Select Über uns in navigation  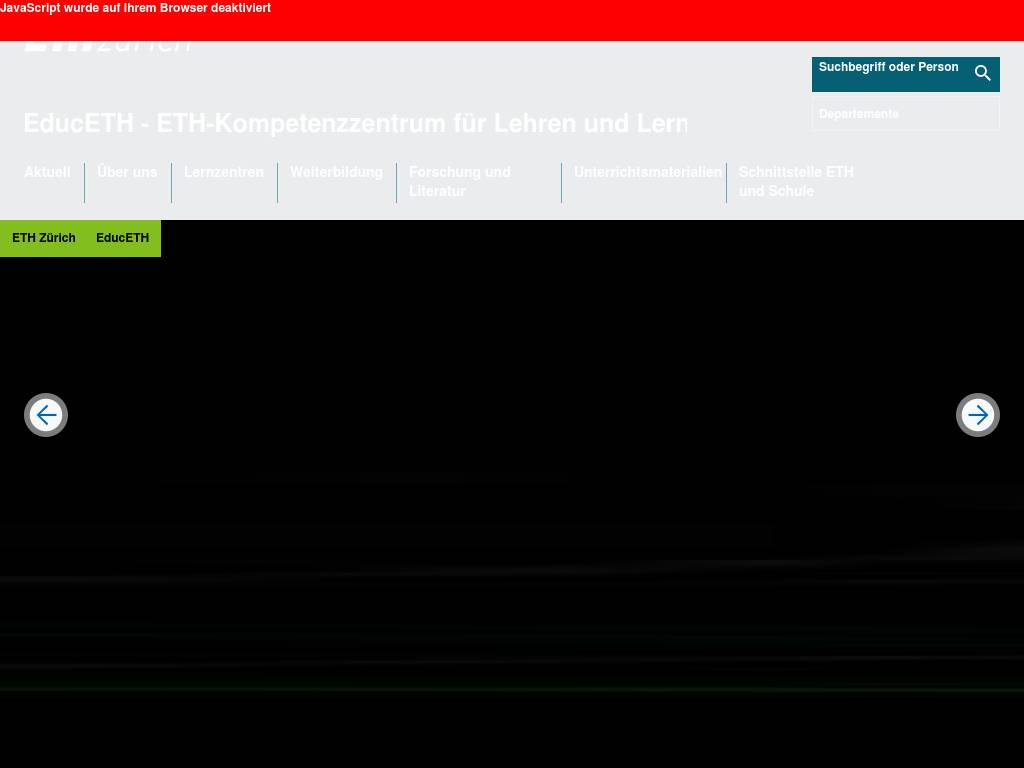click(x=127, y=172)
